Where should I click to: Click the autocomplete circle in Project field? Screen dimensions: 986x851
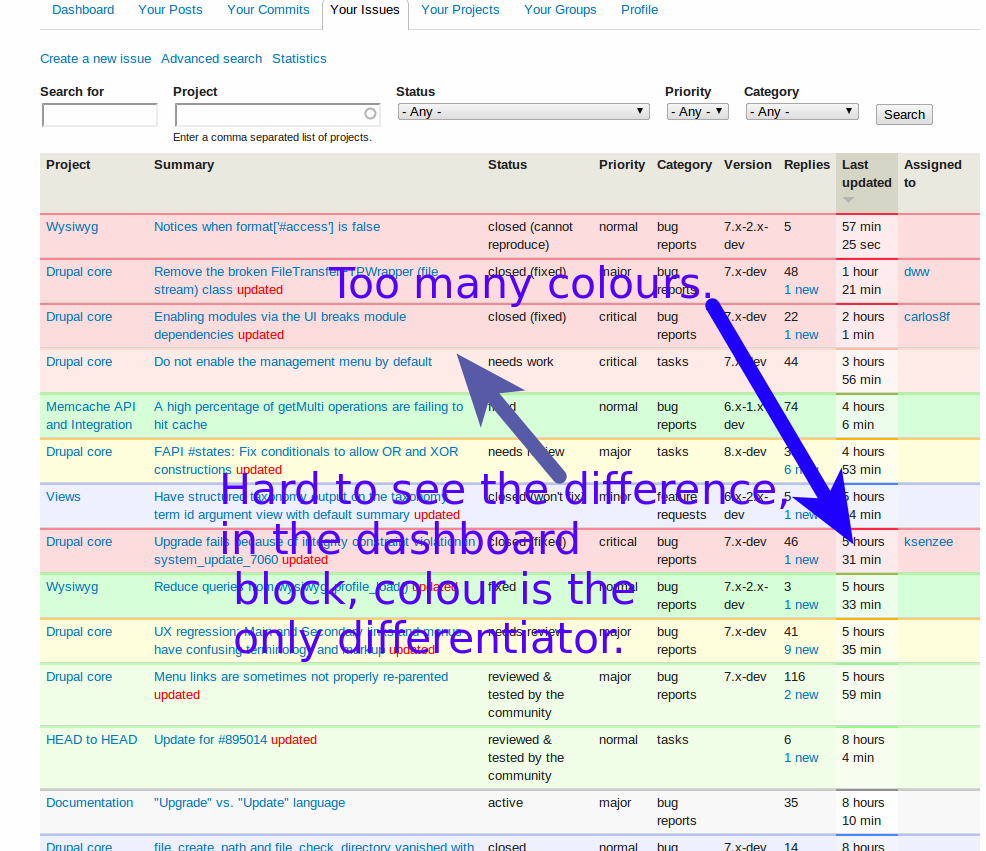[x=370, y=114]
